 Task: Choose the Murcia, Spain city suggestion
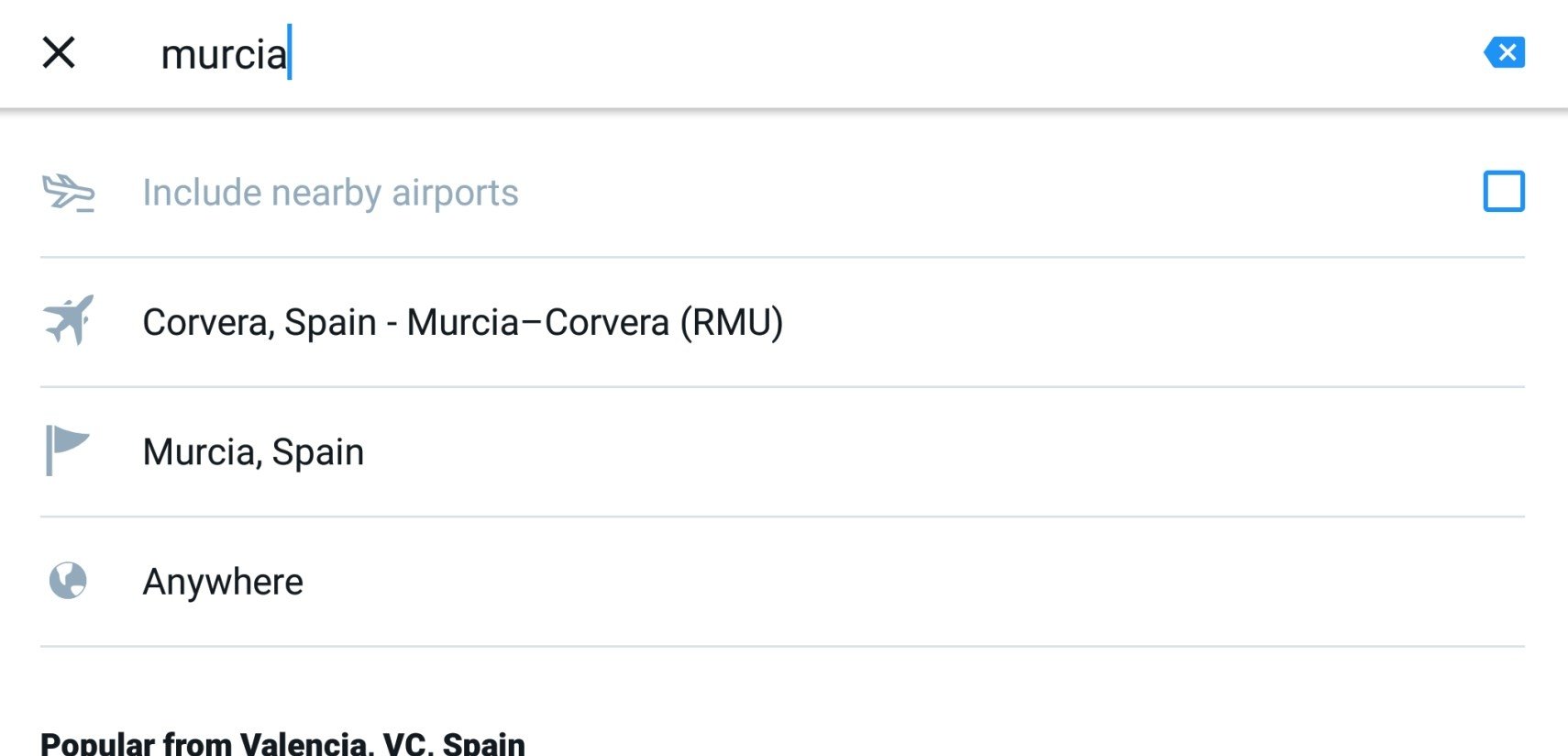[x=782, y=451]
